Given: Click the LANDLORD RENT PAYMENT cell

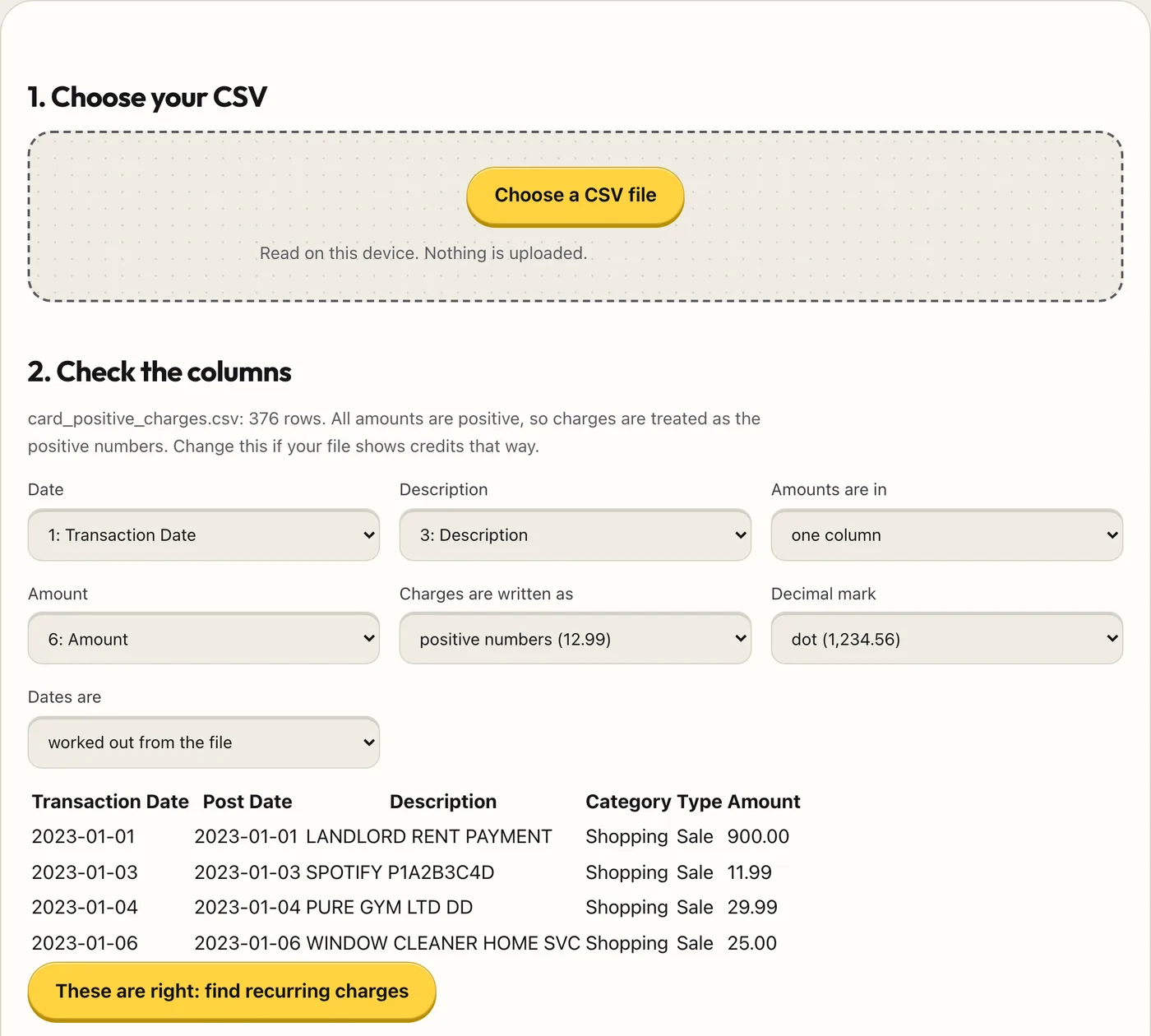Looking at the screenshot, I should click(429, 837).
